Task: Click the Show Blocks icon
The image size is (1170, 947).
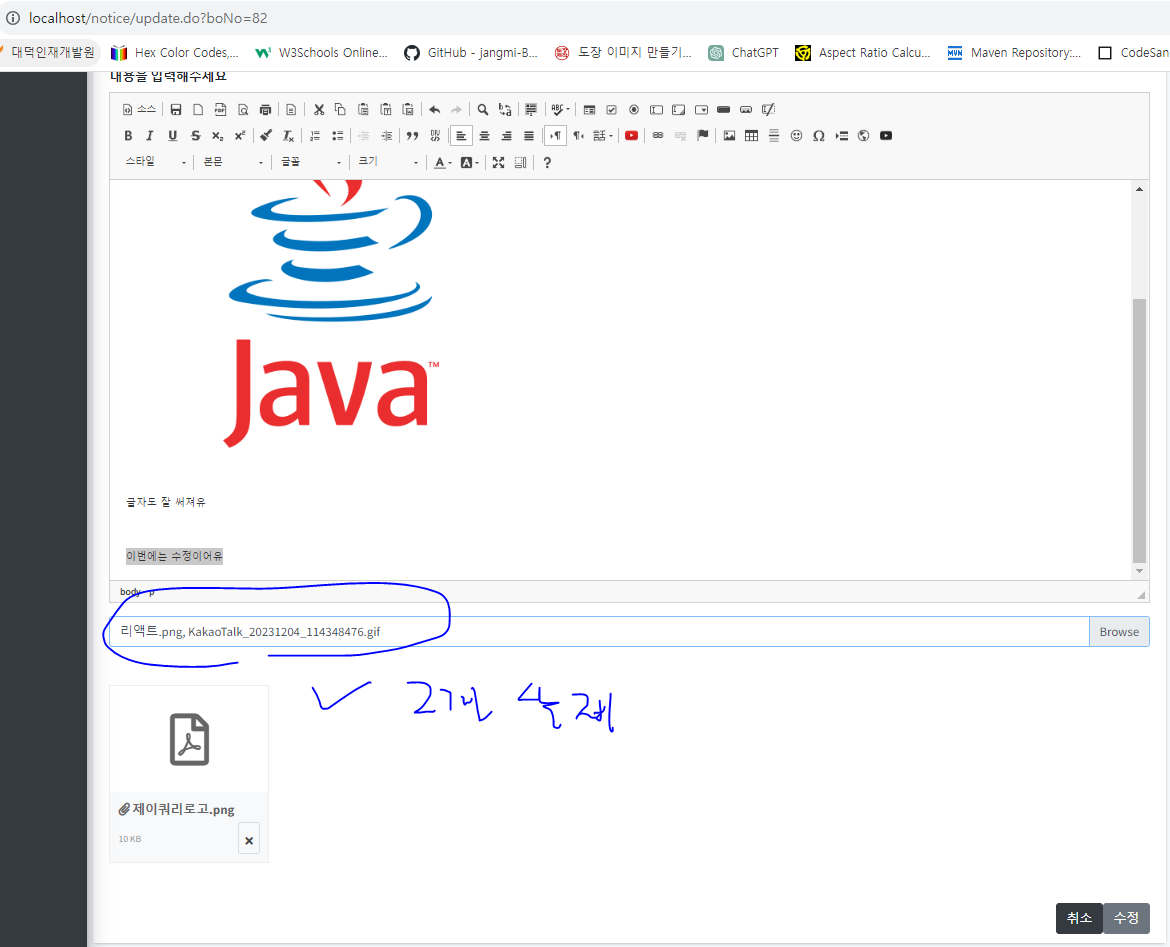Action: [521, 162]
